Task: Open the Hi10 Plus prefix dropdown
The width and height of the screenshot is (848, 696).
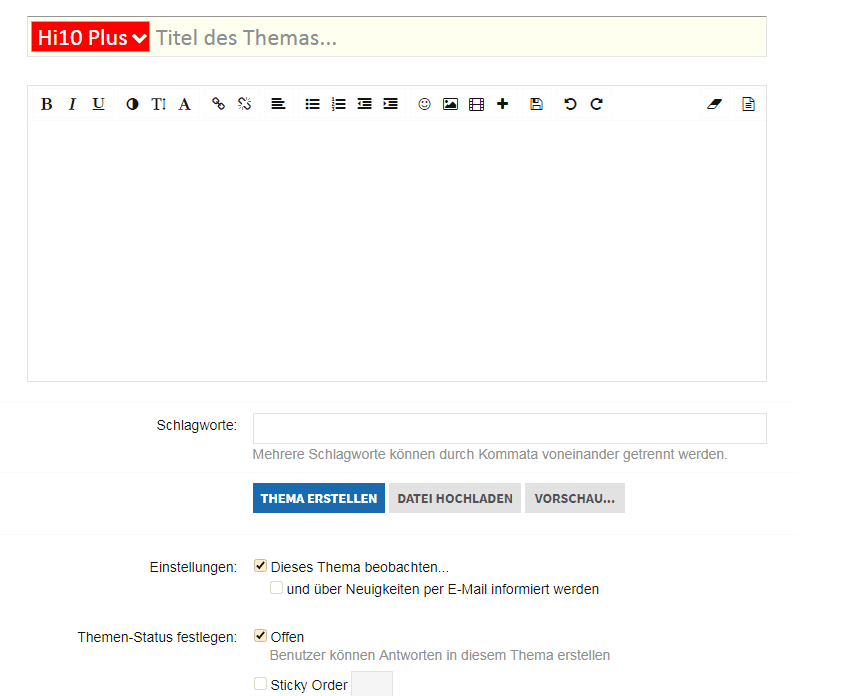Action: click(90, 37)
